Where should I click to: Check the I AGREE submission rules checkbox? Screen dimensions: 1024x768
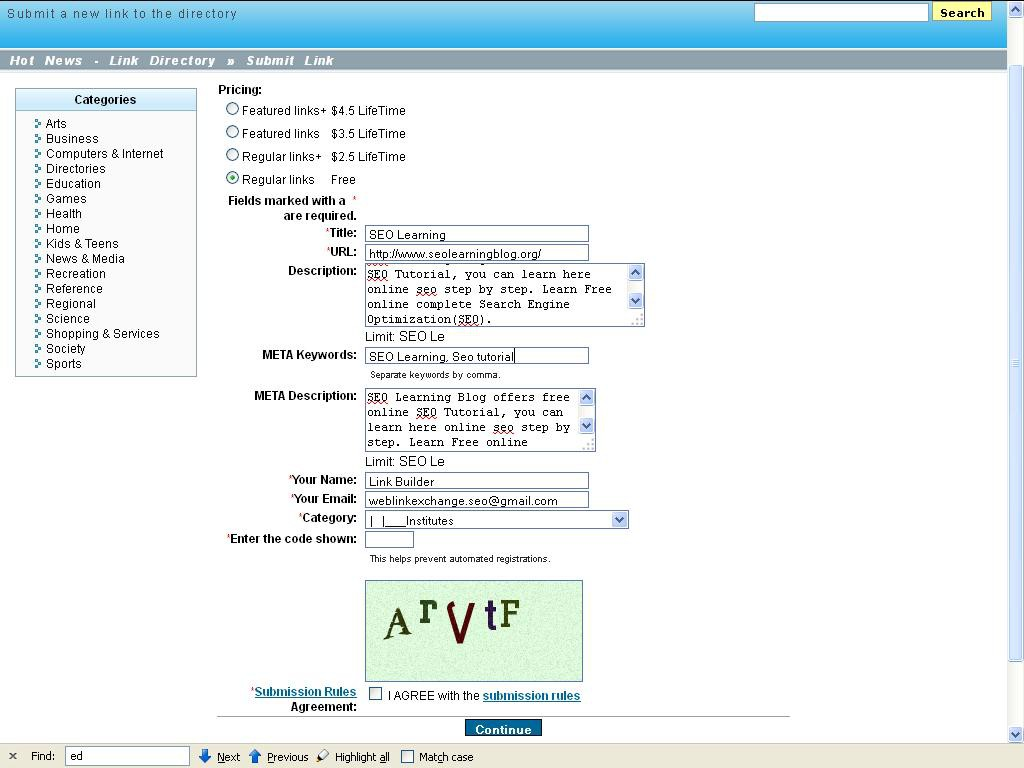(x=376, y=693)
